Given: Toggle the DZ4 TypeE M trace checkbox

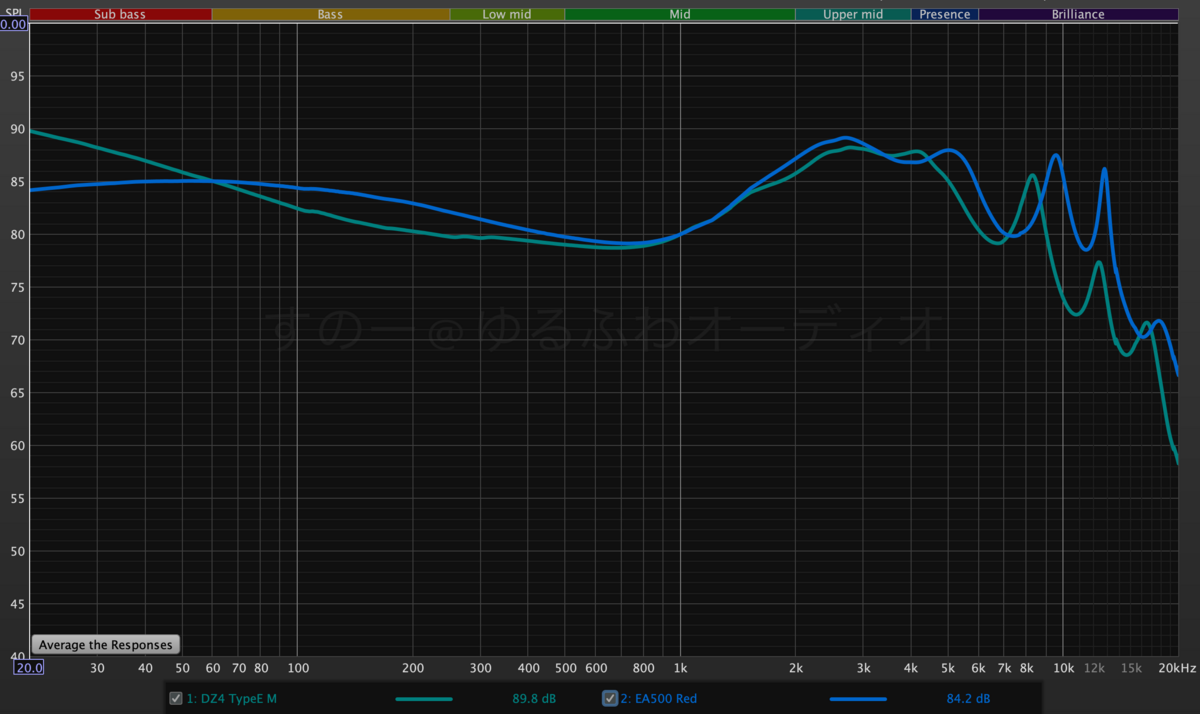Looking at the screenshot, I should click(175, 698).
